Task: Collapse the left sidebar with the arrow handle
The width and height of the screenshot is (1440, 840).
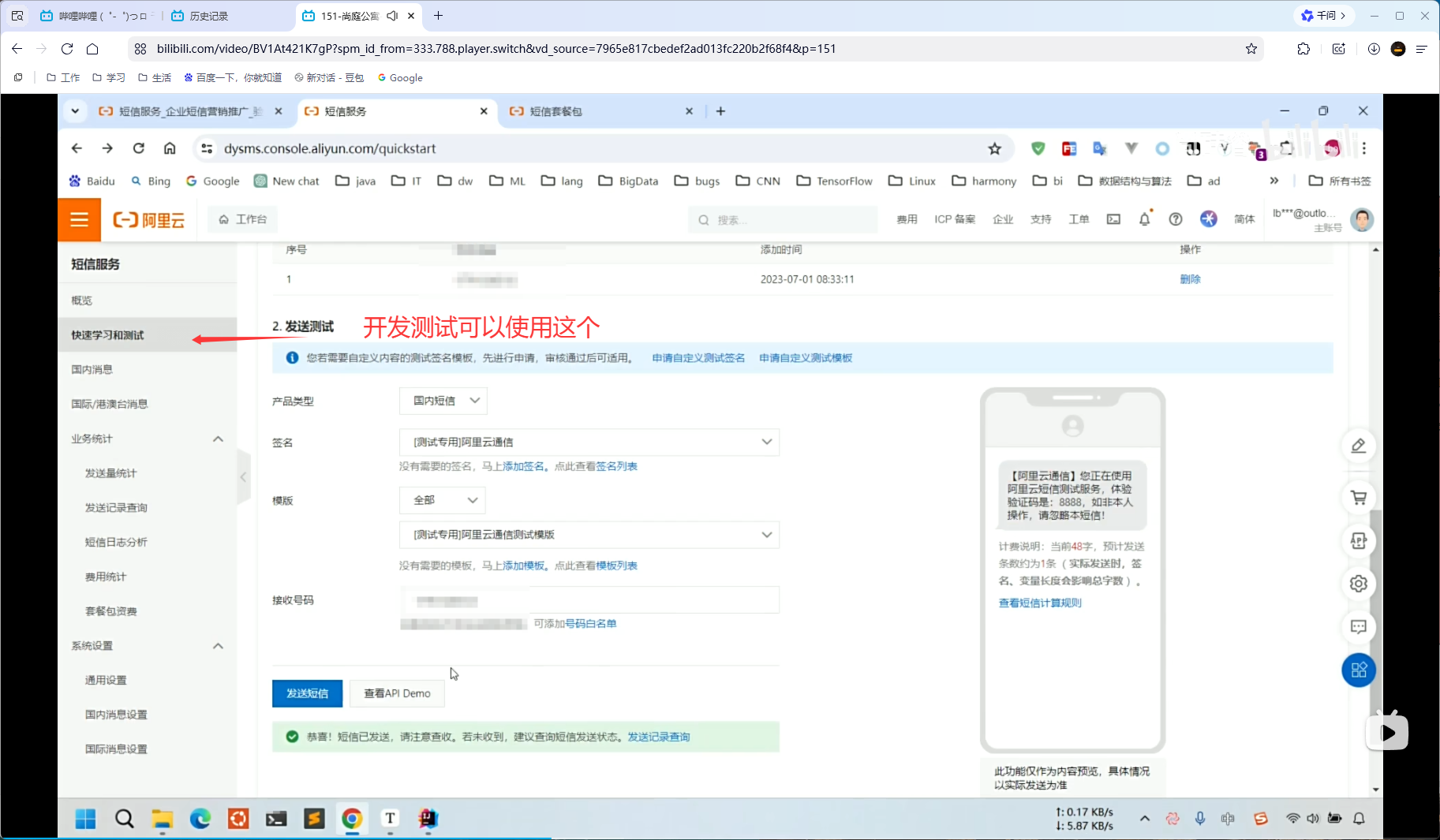Action: 243,477
